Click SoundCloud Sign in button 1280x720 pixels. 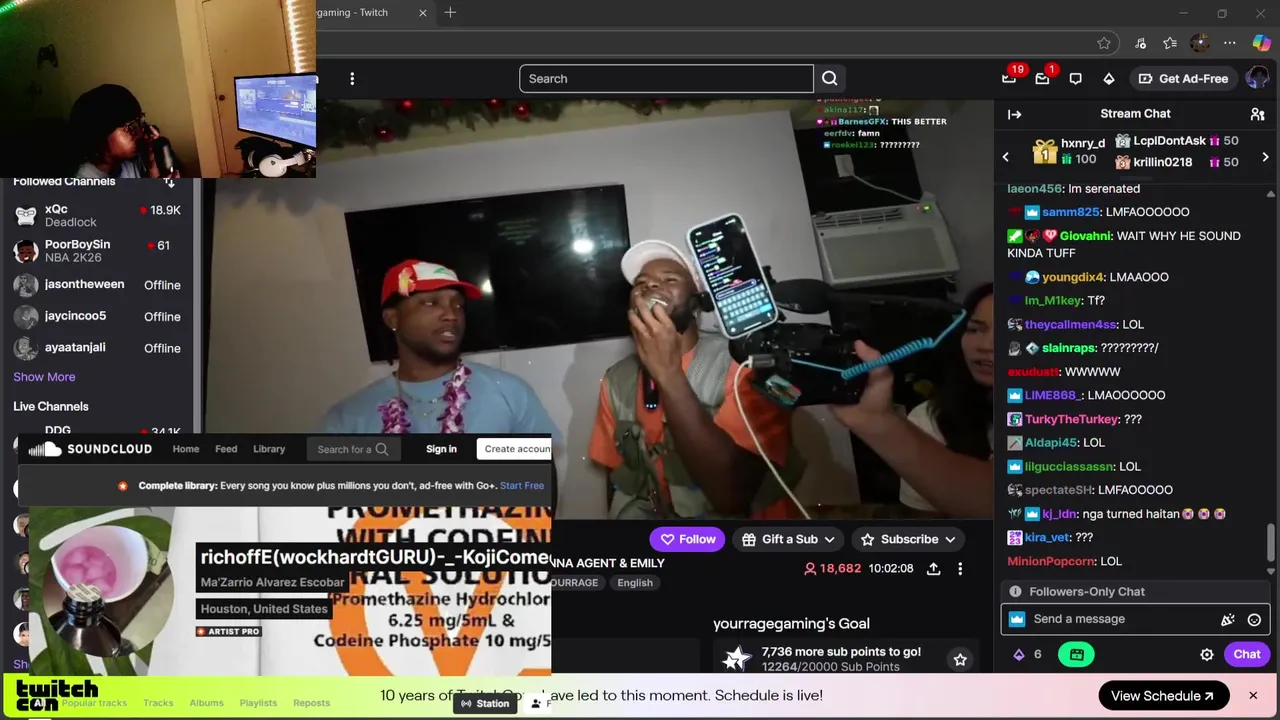441,449
